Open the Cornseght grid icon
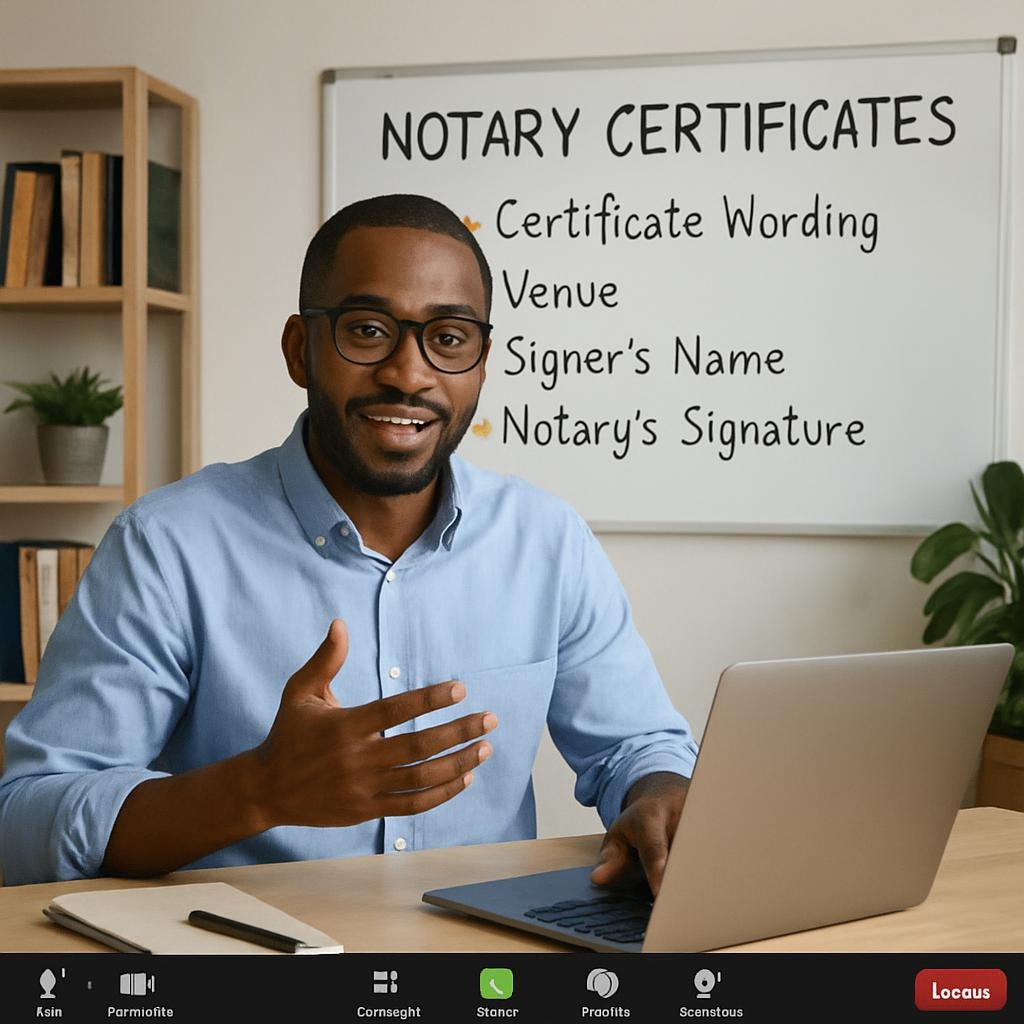 pos(385,982)
